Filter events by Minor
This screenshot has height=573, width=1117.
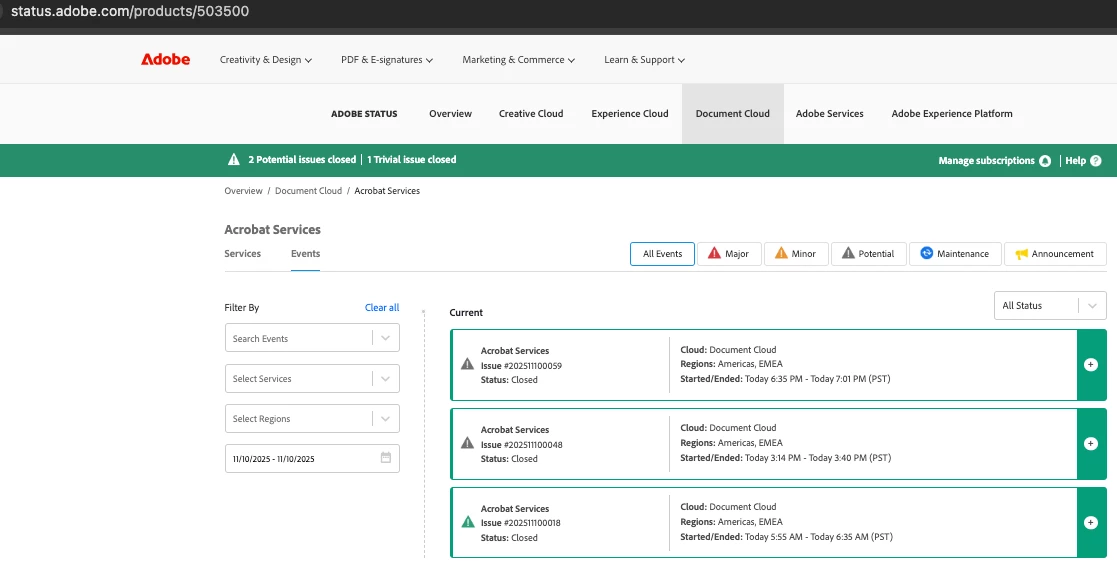(796, 254)
